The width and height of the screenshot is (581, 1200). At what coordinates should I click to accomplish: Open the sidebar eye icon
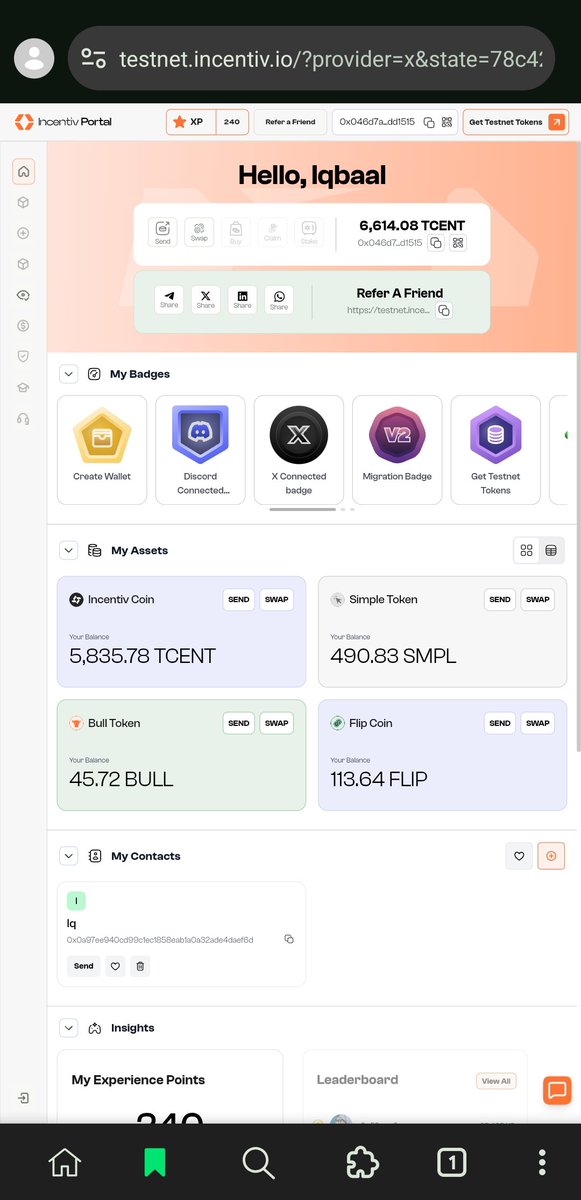[x=23, y=295]
